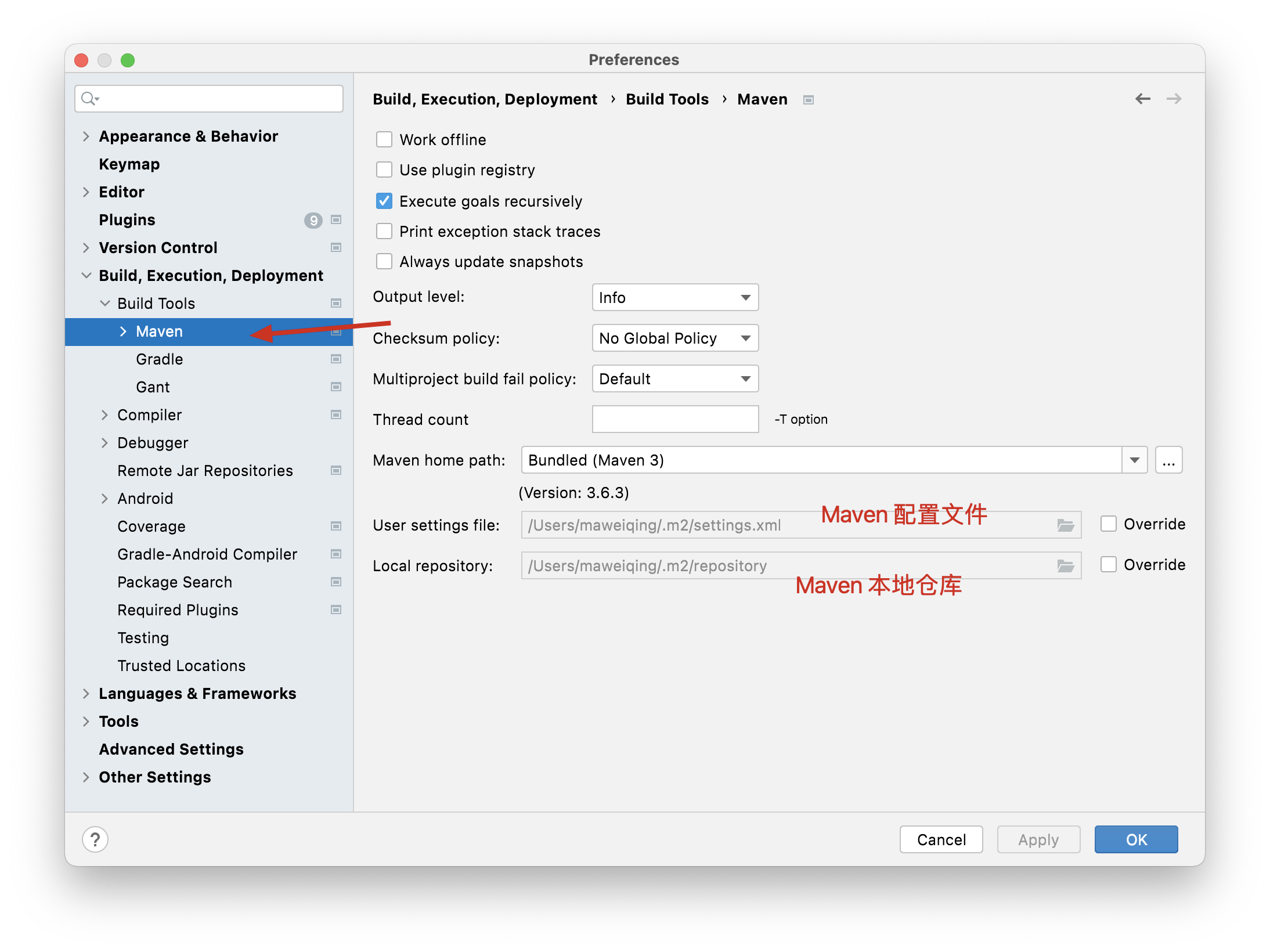The height and width of the screenshot is (952, 1270).
Task: Open the Output level dropdown
Action: (x=674, y=298)
